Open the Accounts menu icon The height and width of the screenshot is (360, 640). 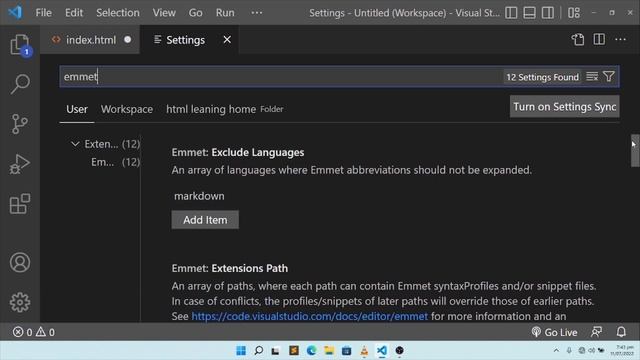point(20,262)
